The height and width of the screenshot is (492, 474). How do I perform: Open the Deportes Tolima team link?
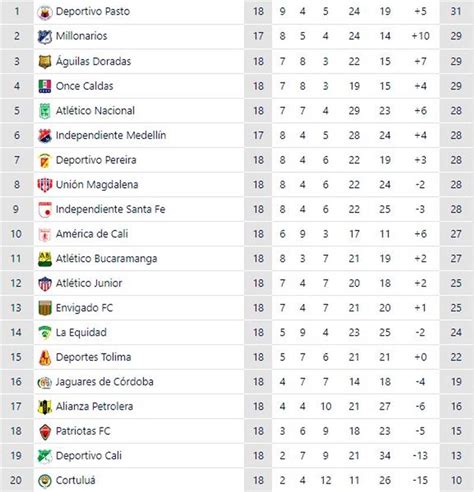click(93, 357)
